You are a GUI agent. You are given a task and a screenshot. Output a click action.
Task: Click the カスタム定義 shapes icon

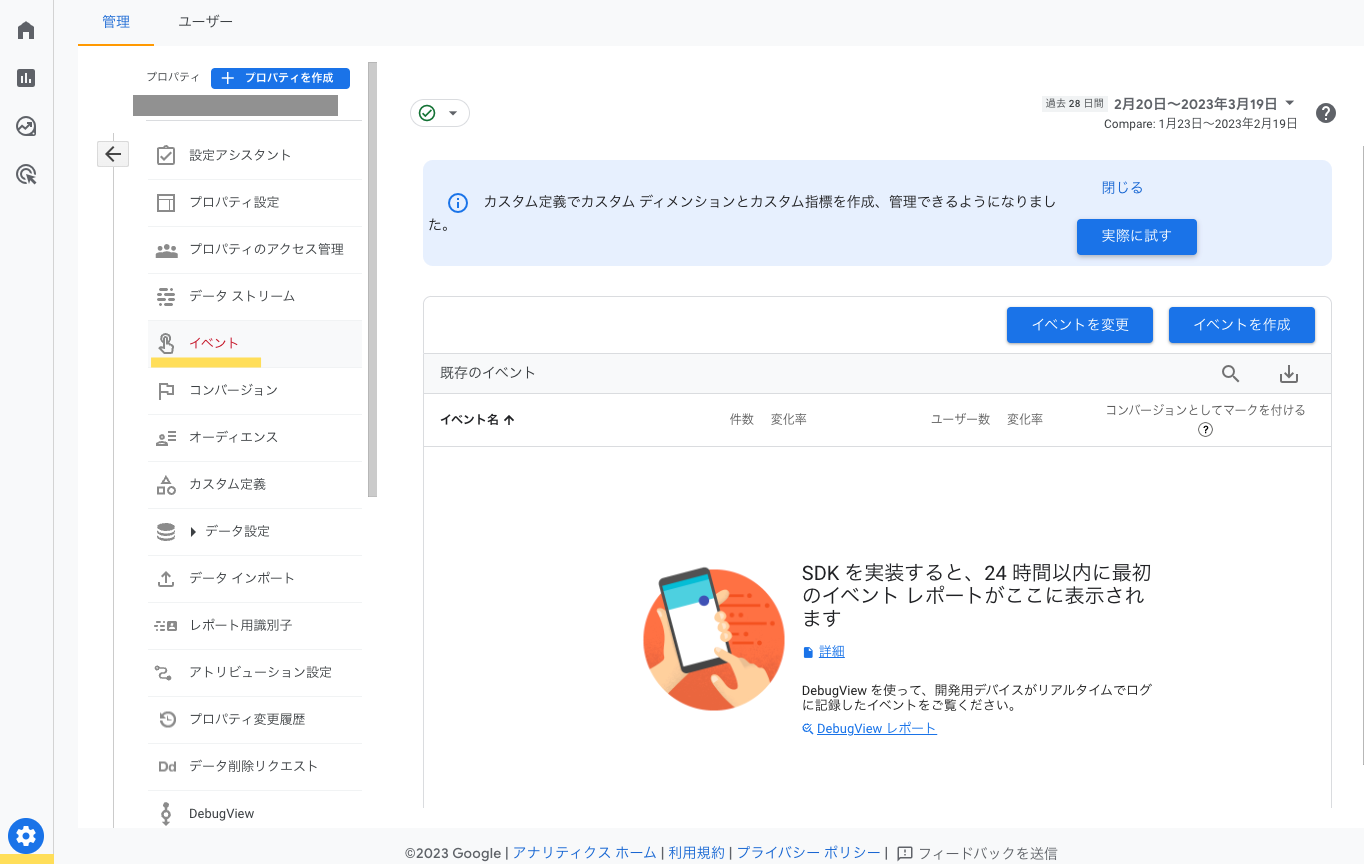[x=166, y=485]
